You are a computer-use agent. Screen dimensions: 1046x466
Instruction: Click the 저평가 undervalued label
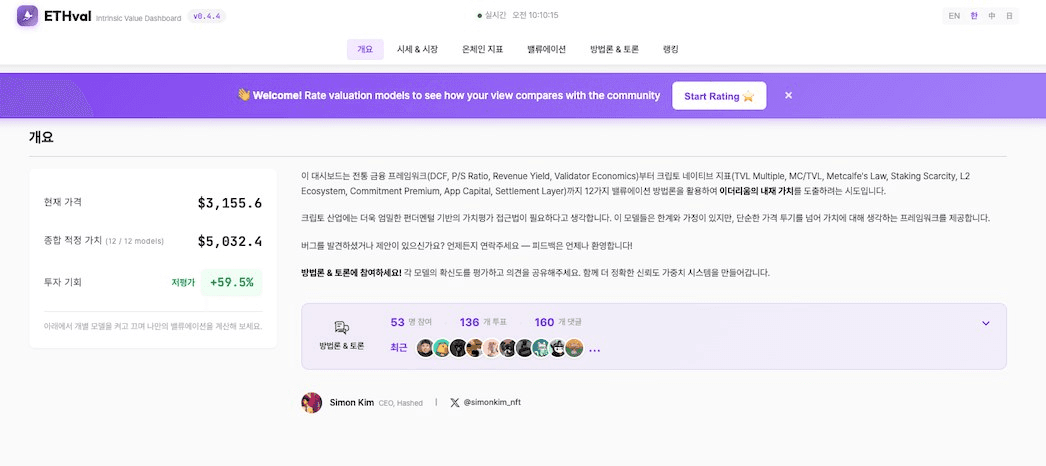tap(183, 283)
